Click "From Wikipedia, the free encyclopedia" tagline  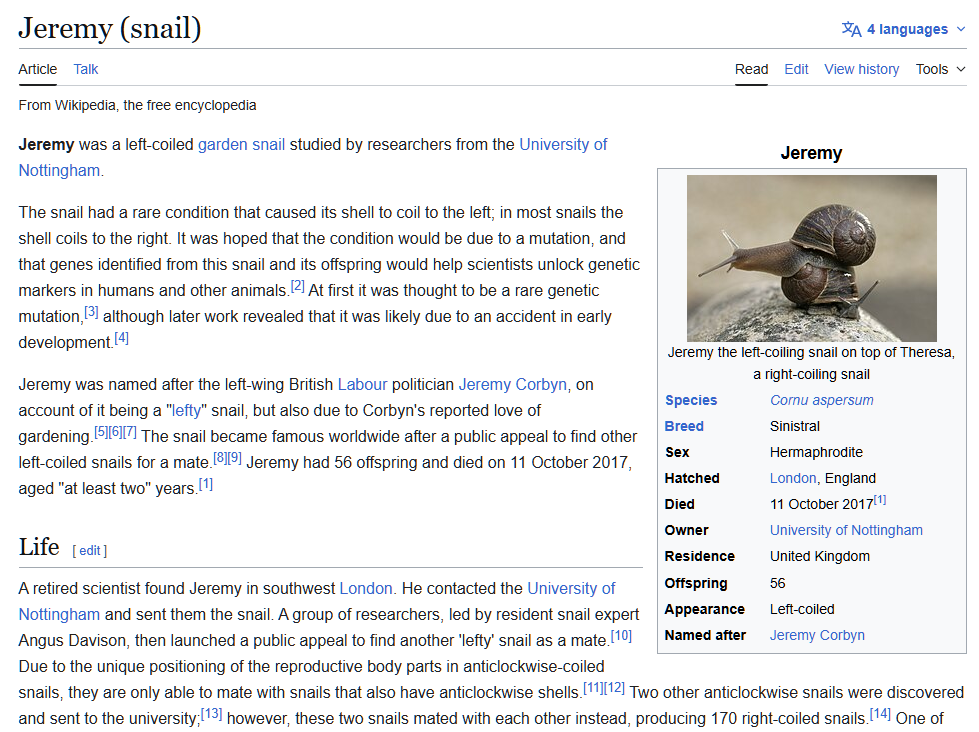(x=137, y=105)
